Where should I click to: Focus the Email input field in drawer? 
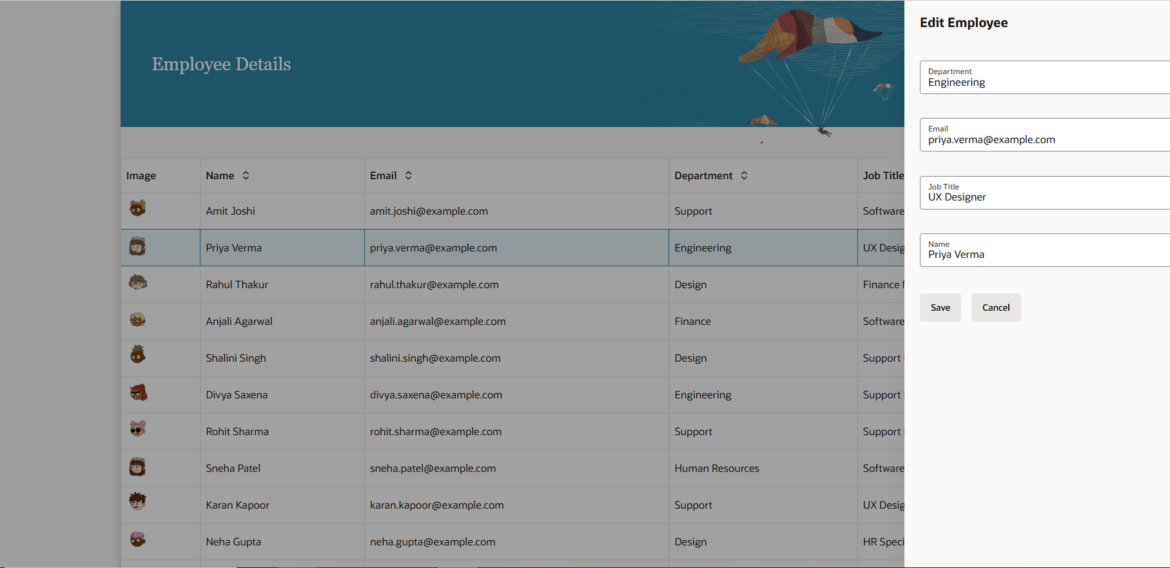point(1045,134)
